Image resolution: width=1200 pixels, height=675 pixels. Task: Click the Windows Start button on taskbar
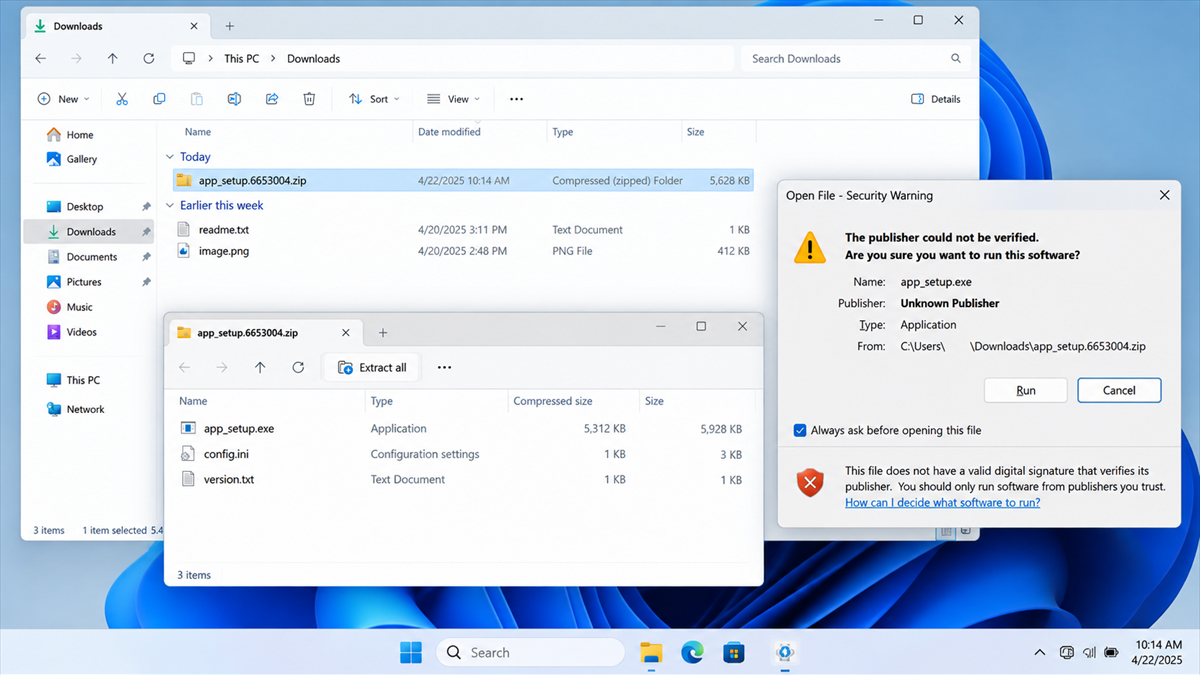(x=411, y=653)
